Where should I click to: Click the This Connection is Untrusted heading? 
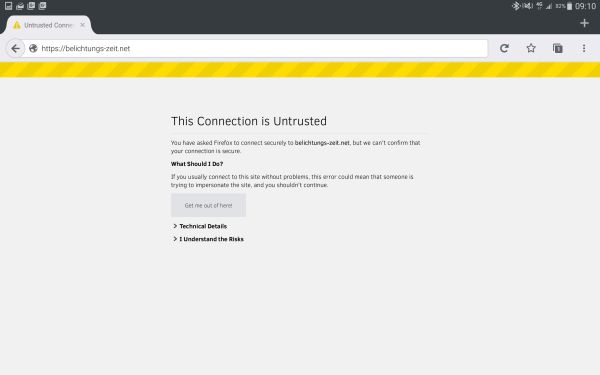[x=249, y=121]
